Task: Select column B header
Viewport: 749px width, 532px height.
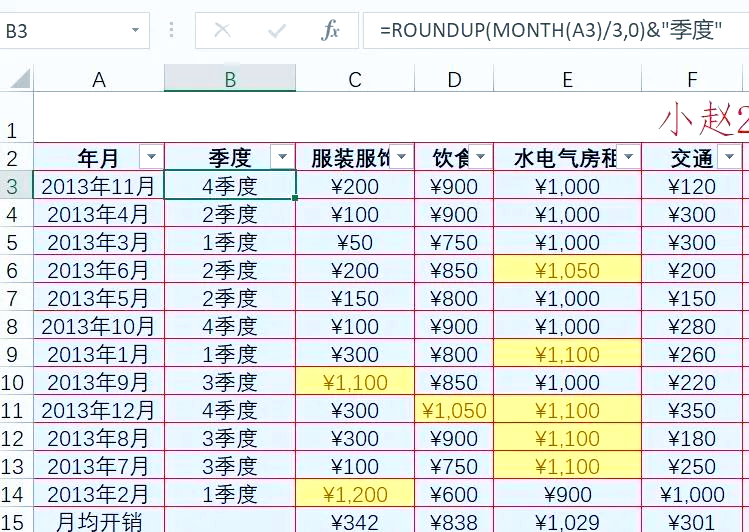Action: (230, 79)
